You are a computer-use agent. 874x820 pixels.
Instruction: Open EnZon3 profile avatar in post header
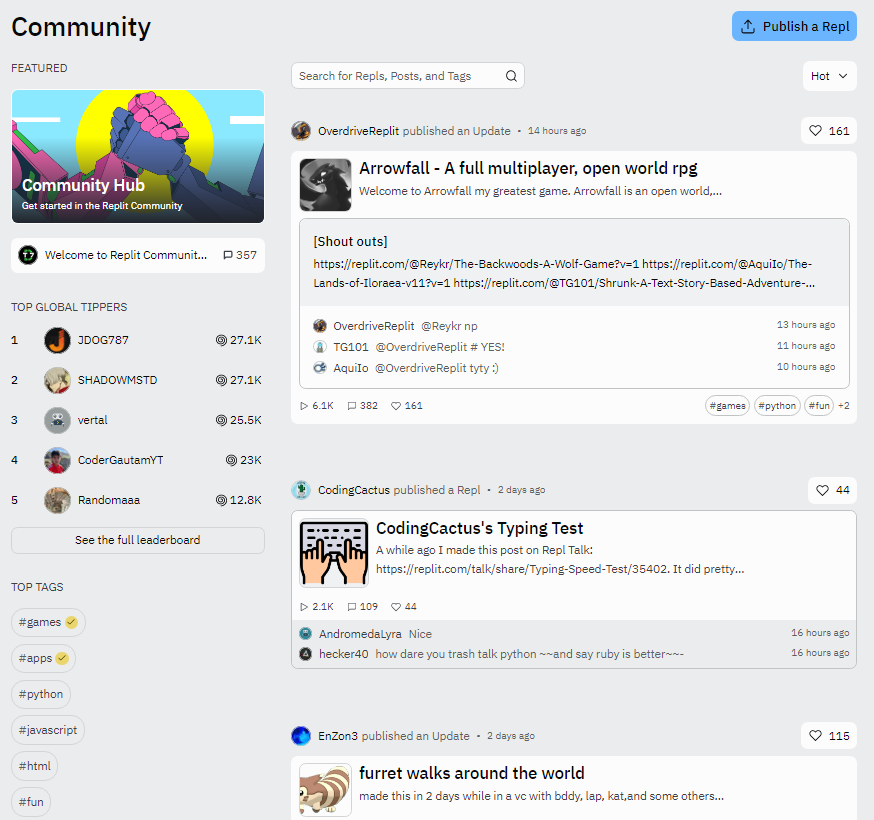pos(301,736)
